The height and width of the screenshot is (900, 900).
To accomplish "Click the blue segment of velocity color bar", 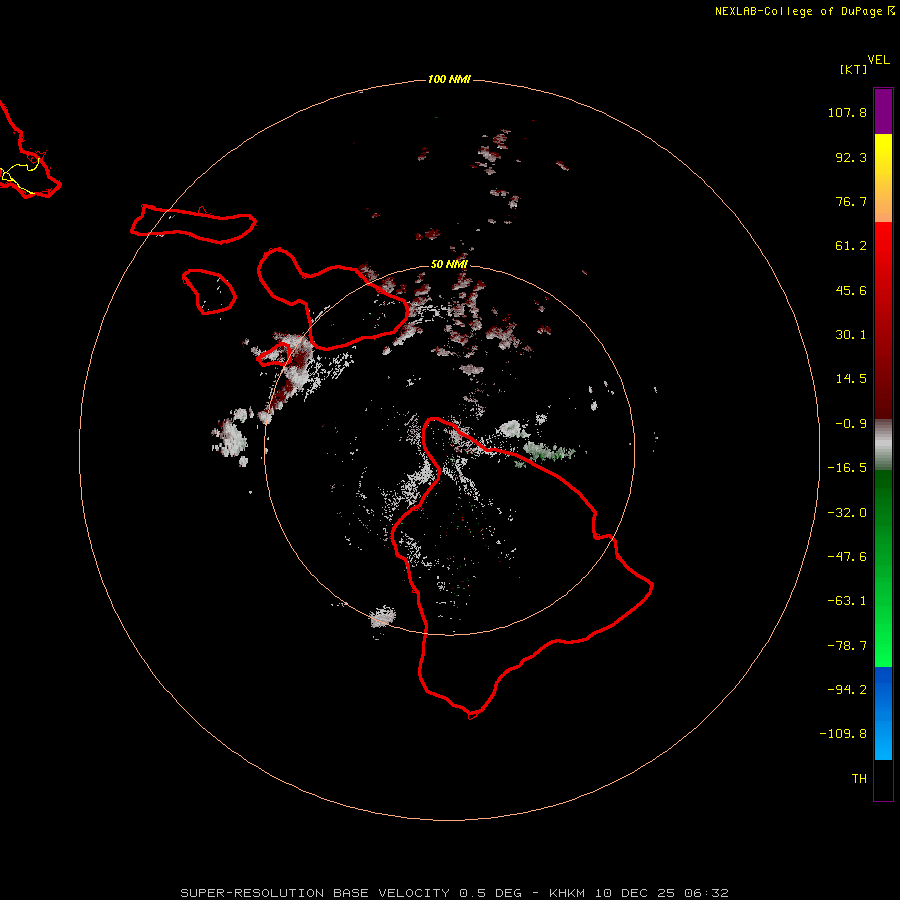I will click(883, 713).
